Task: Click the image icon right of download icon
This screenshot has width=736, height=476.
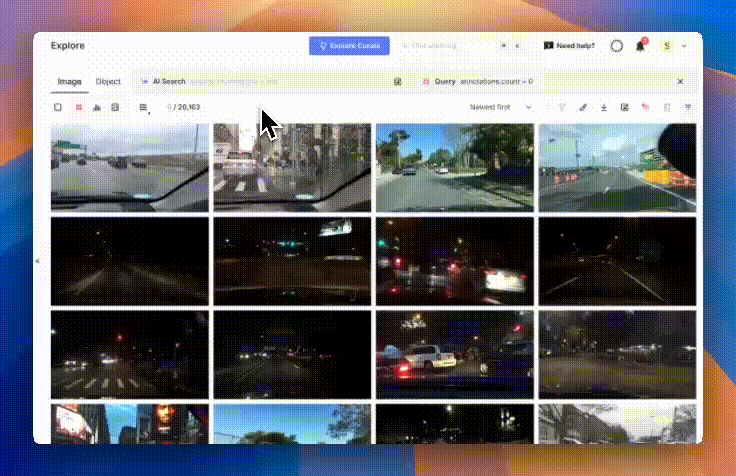Action: click(625, 107)
